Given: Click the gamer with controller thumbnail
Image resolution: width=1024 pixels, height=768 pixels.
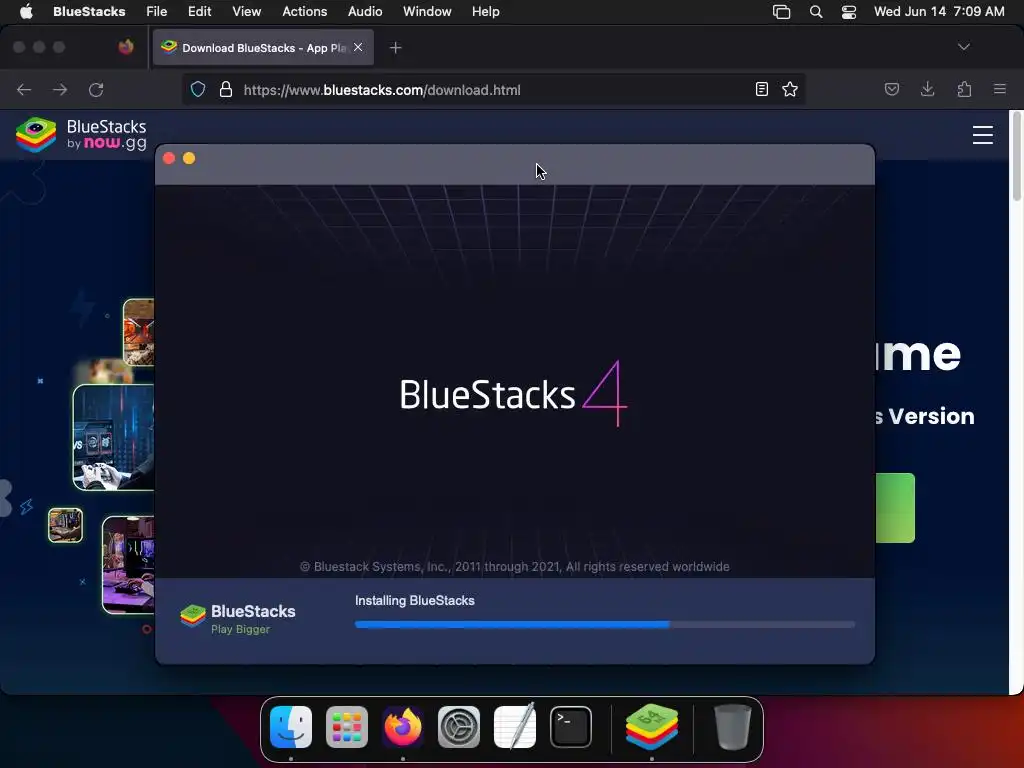Looking at the screenshot, I should (114, 438).
